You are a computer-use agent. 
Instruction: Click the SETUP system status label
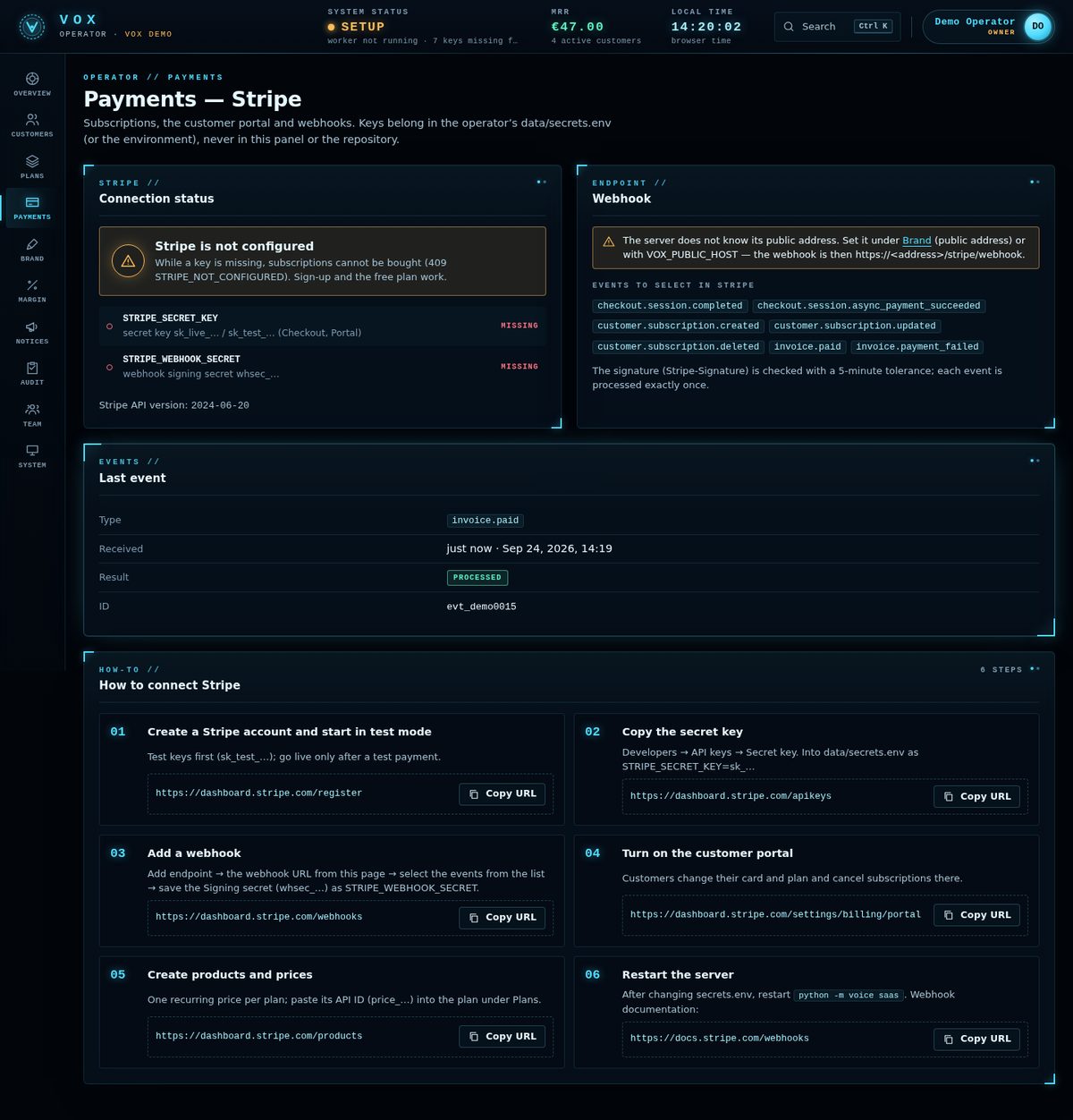point(362,27)
